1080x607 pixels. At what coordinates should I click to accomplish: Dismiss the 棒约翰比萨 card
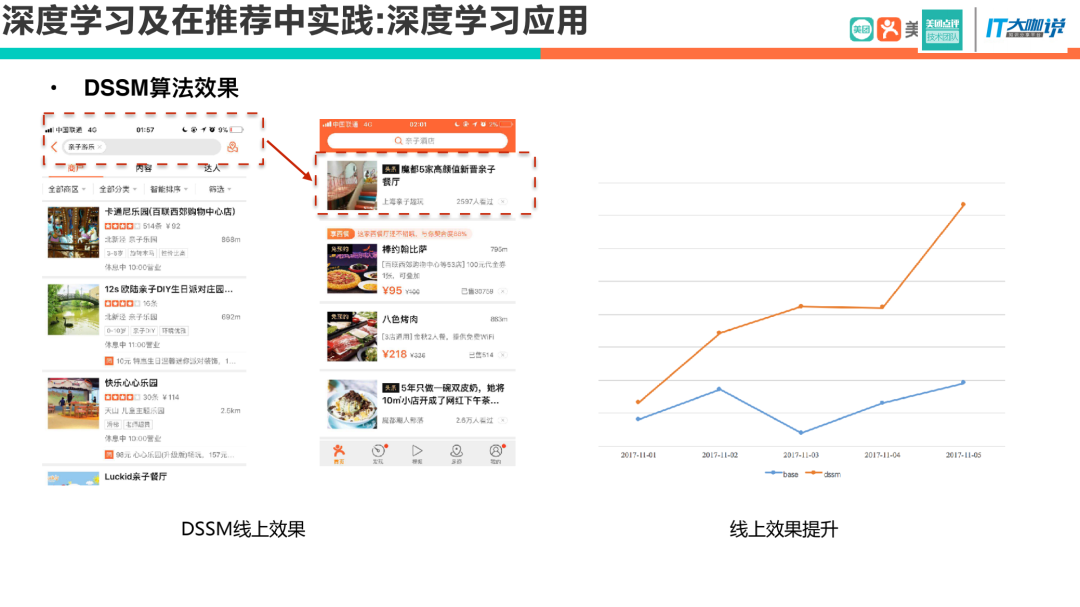[x=503, y=291]
